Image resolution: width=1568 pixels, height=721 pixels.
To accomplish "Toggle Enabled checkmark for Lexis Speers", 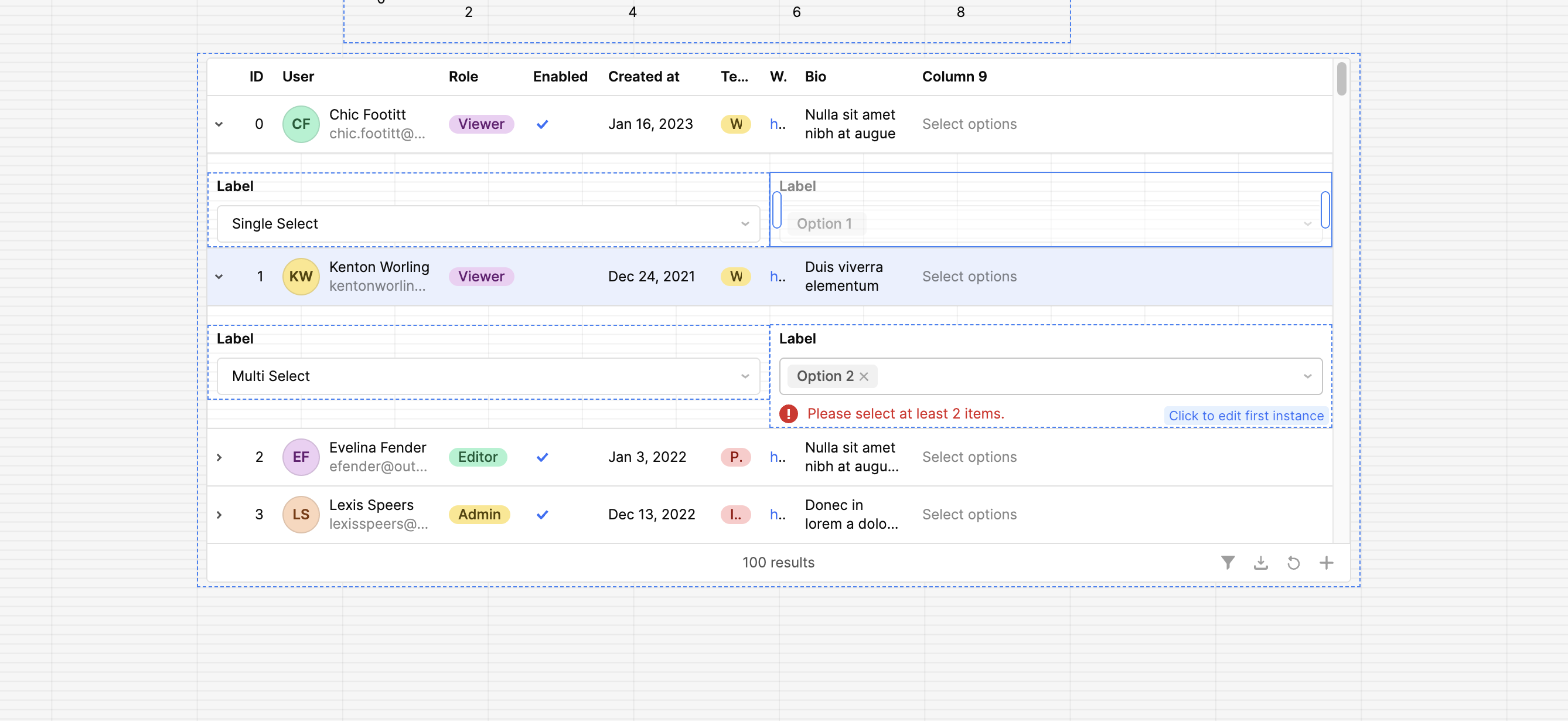I will 542,514.
